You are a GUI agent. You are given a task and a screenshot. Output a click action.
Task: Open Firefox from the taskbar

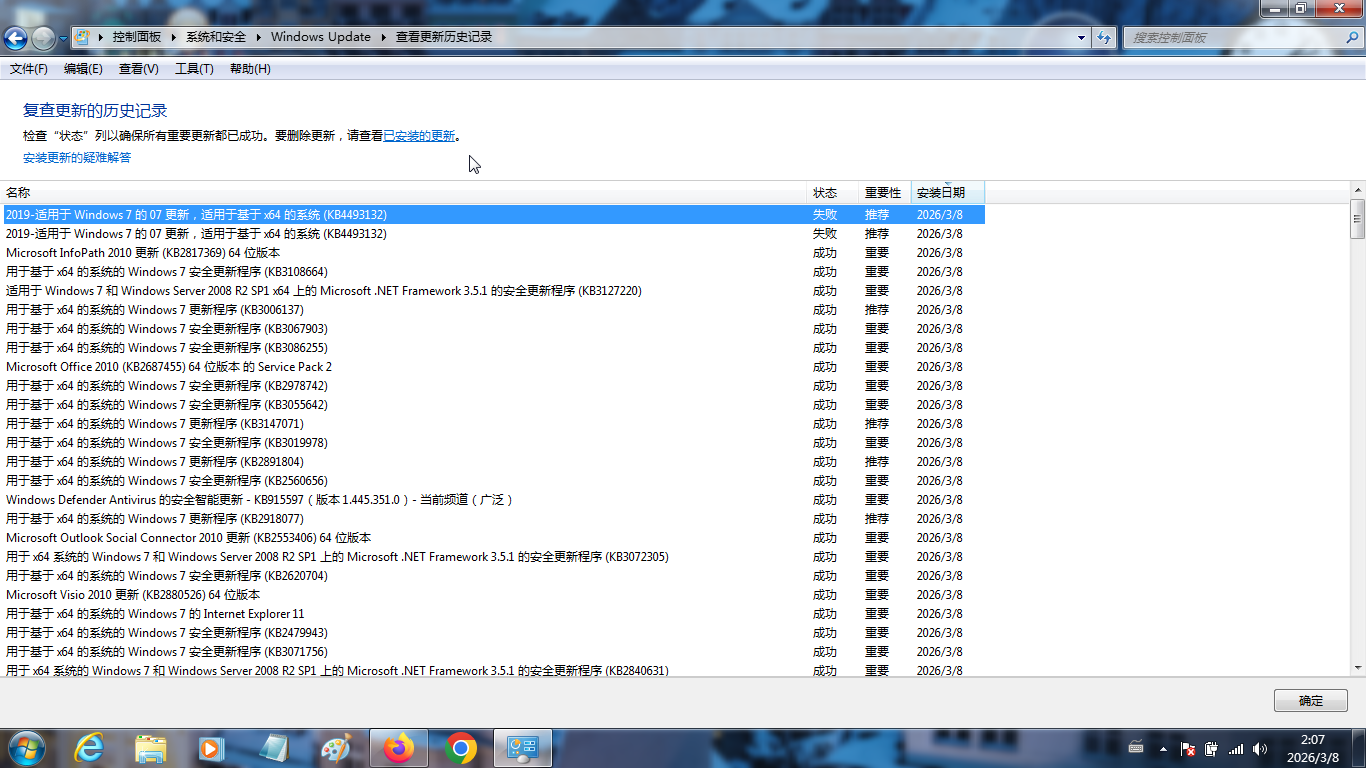[x=398, y=748]
